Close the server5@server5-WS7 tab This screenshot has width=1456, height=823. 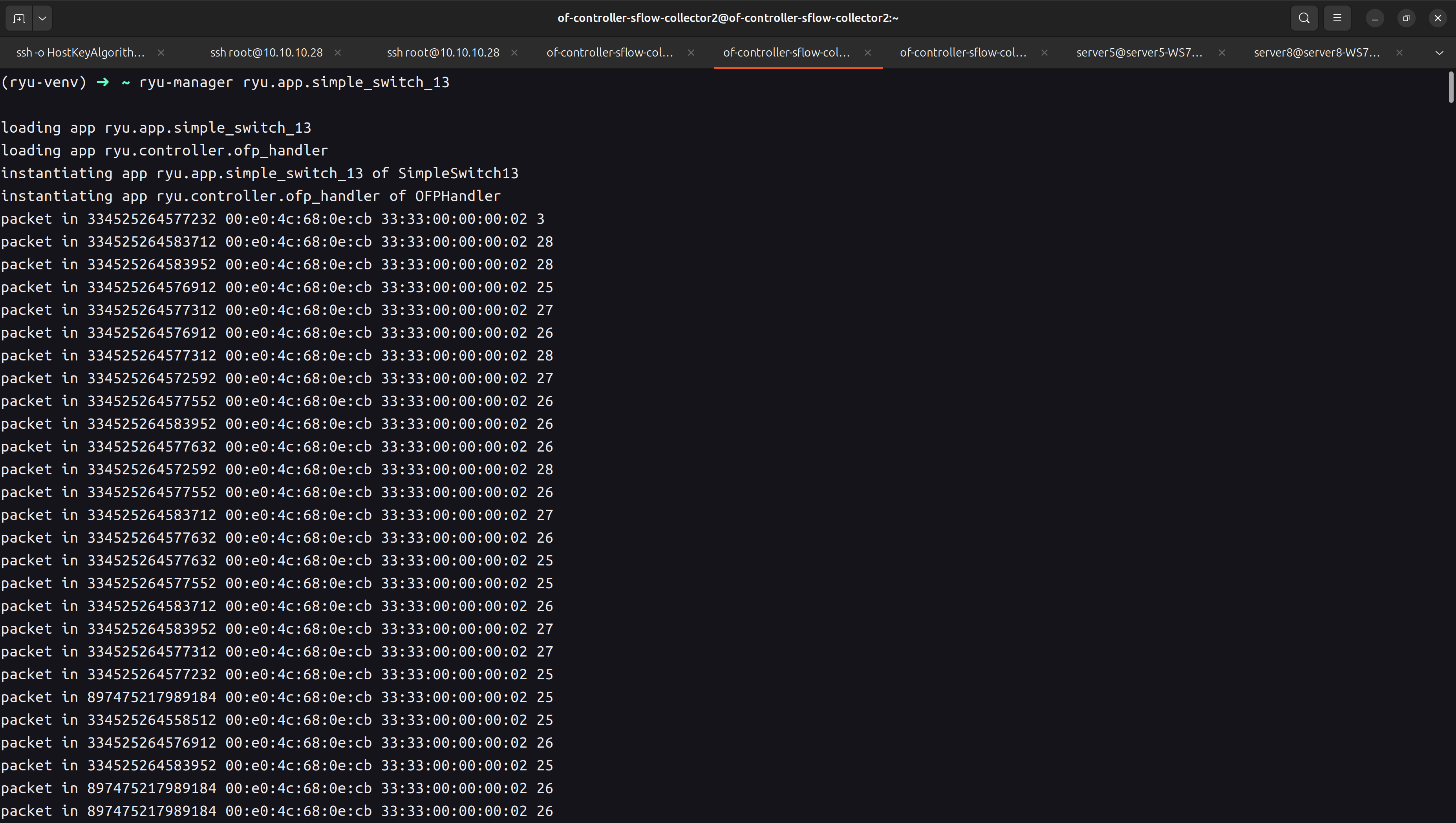1222,53
